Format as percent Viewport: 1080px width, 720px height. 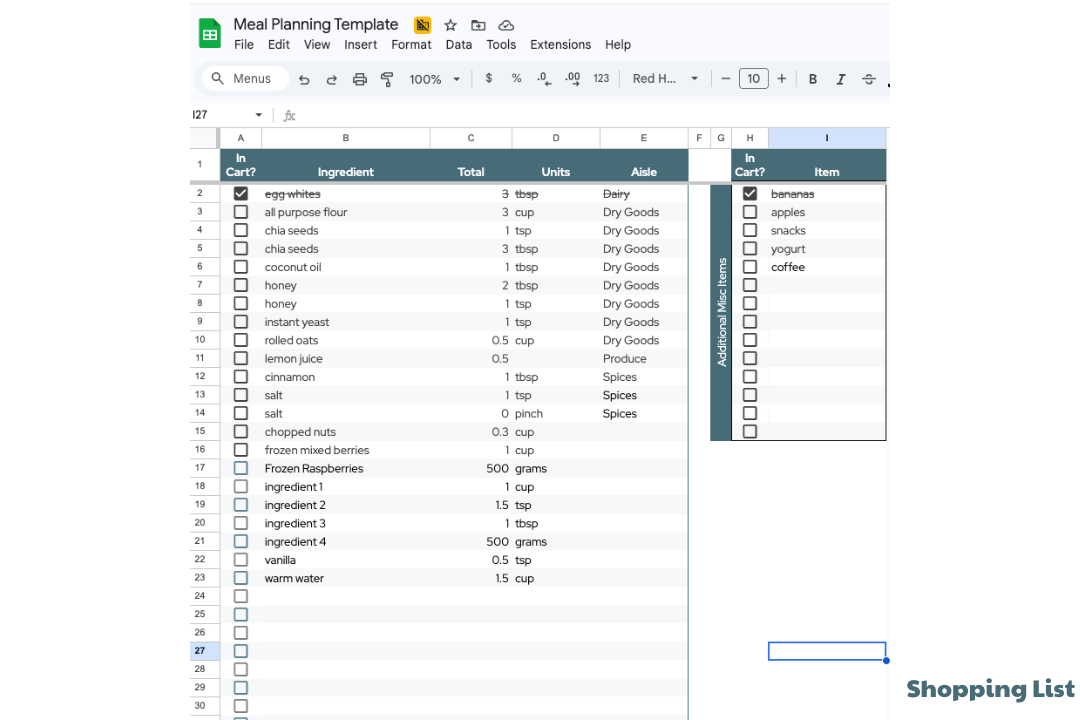516,79
